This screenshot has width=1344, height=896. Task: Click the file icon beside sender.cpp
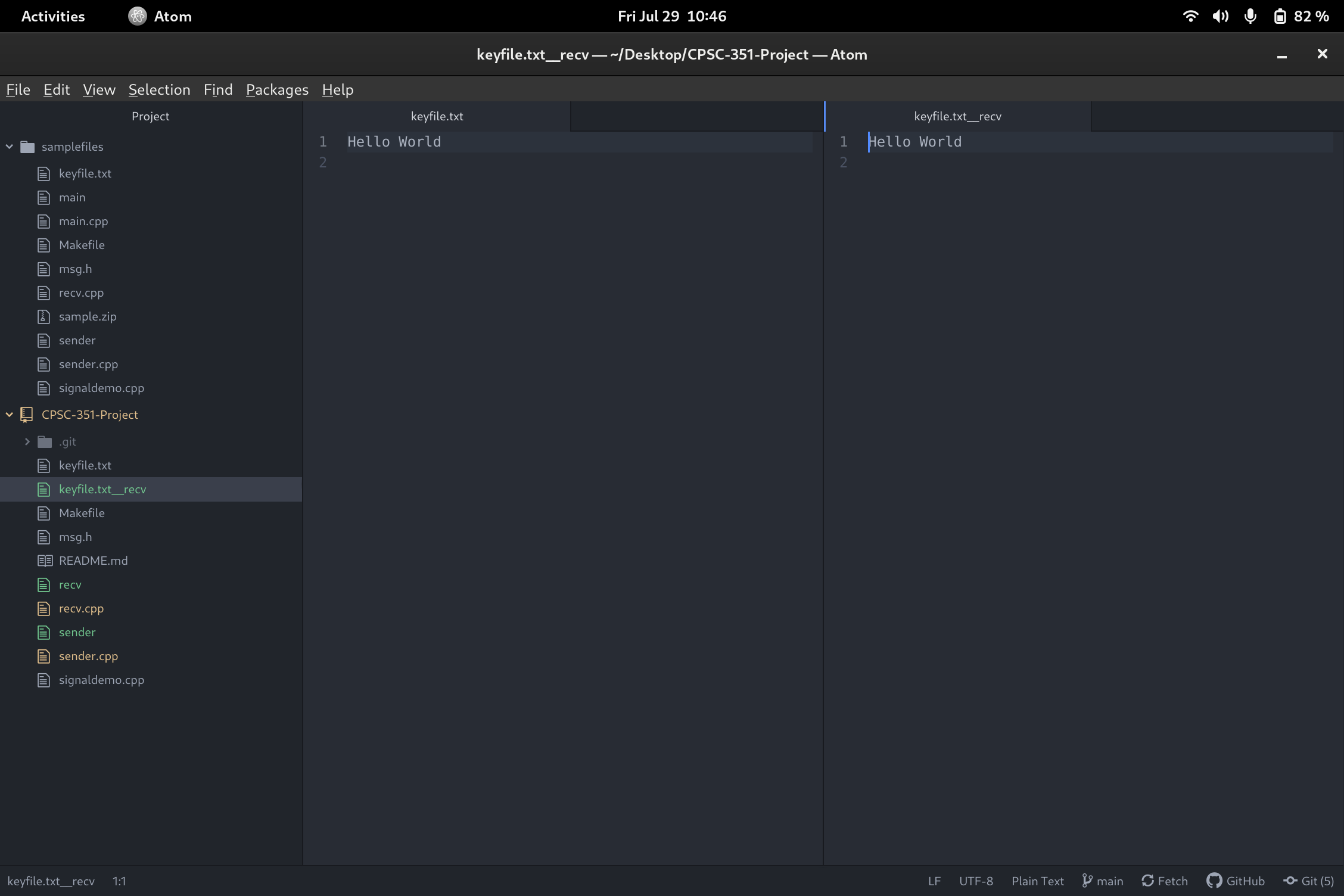tap(43, 364)
